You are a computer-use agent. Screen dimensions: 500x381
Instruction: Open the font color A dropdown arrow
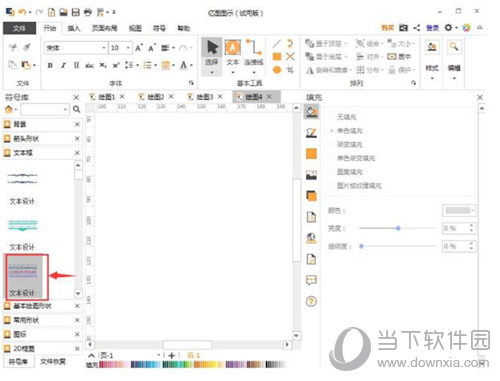click(x=191, y=65)
